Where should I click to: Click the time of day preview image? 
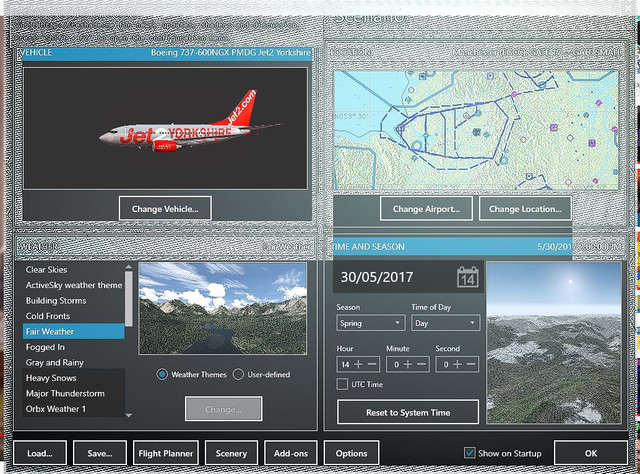click(554, 343)
